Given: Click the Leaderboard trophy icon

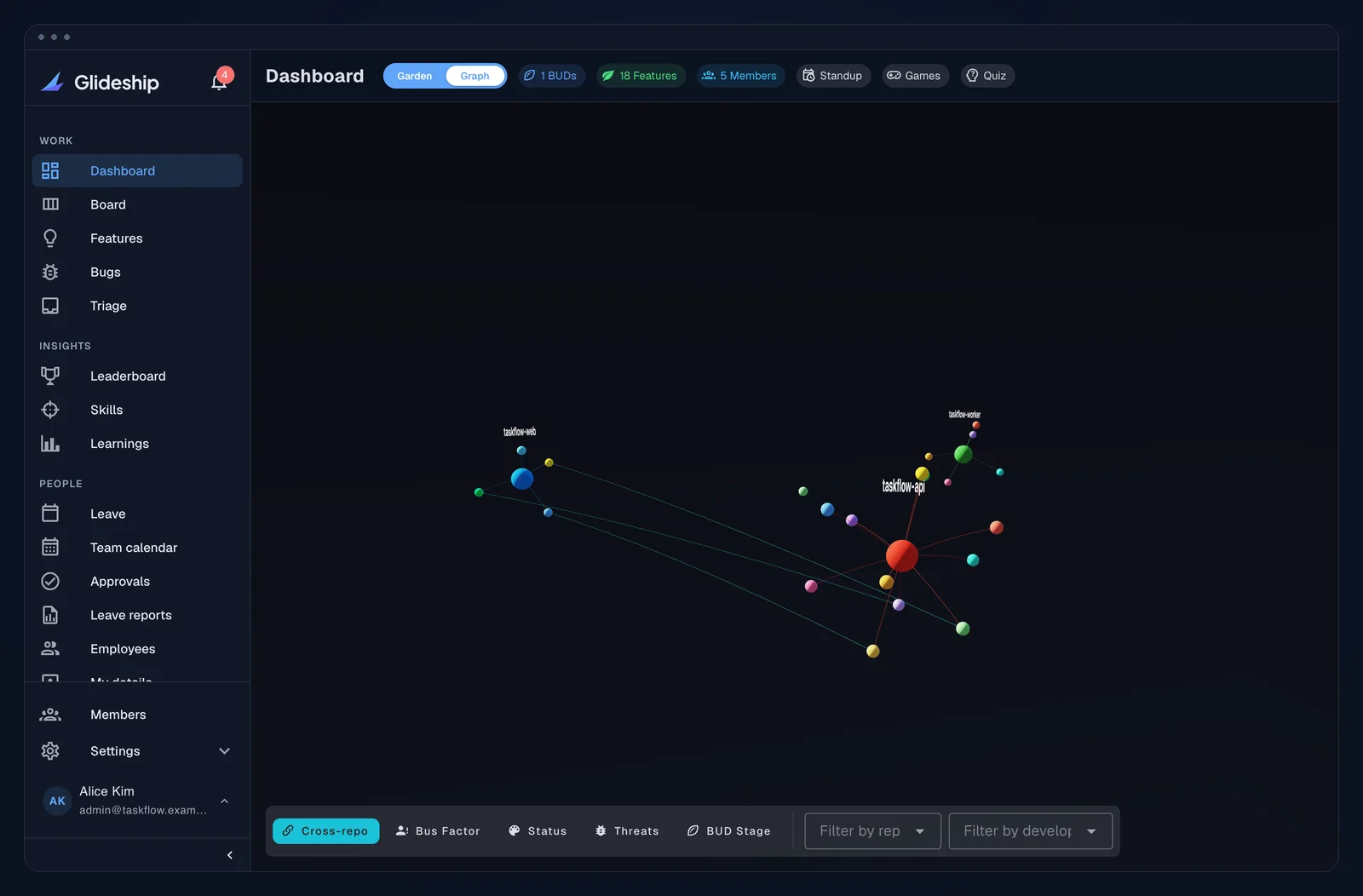Looking at the screenshot, I should 50,376.
